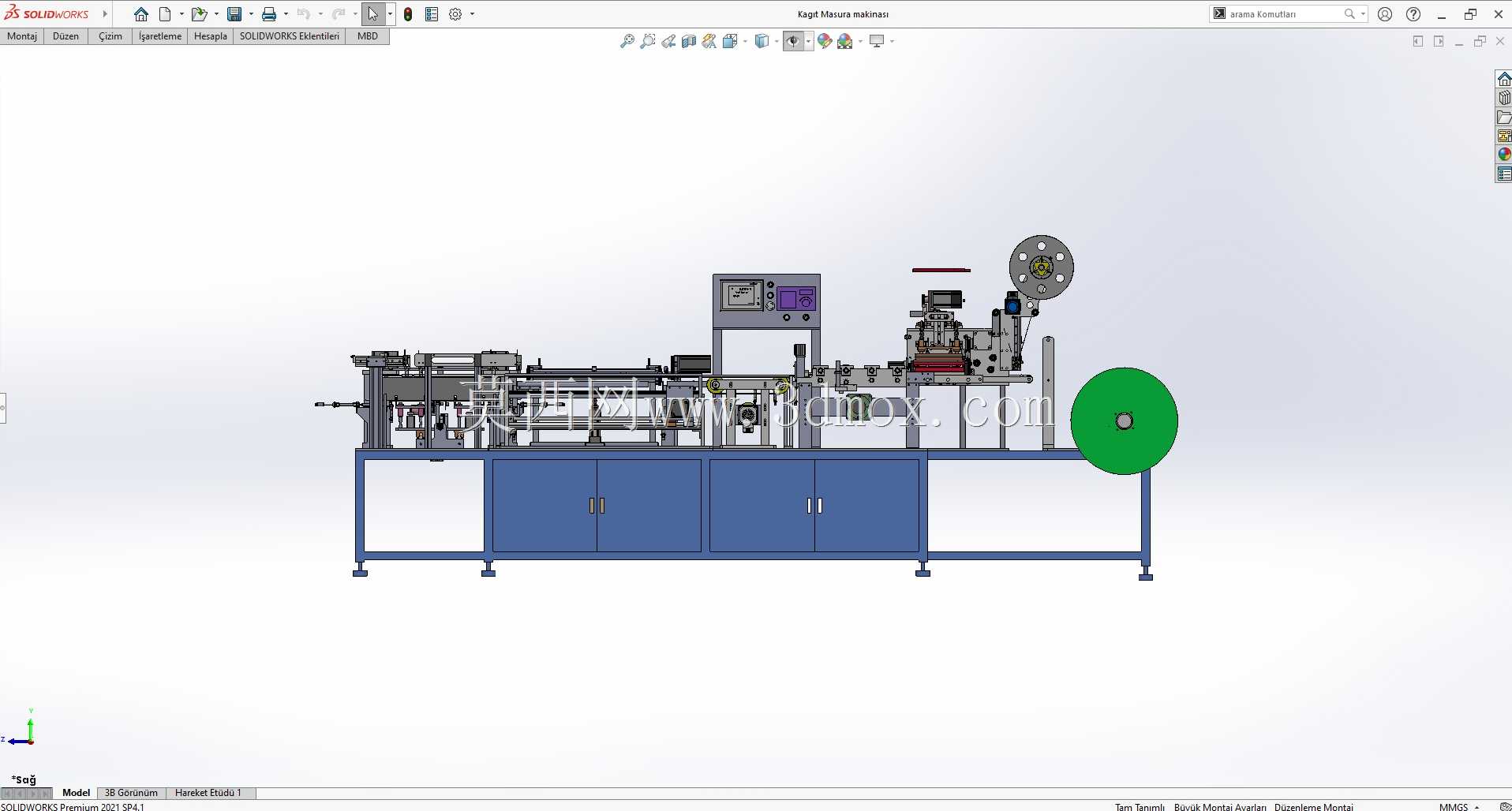Screen dimensions: 1512x811
Task: Open File Explorer folder in task pane
Action: (1504, 117)
